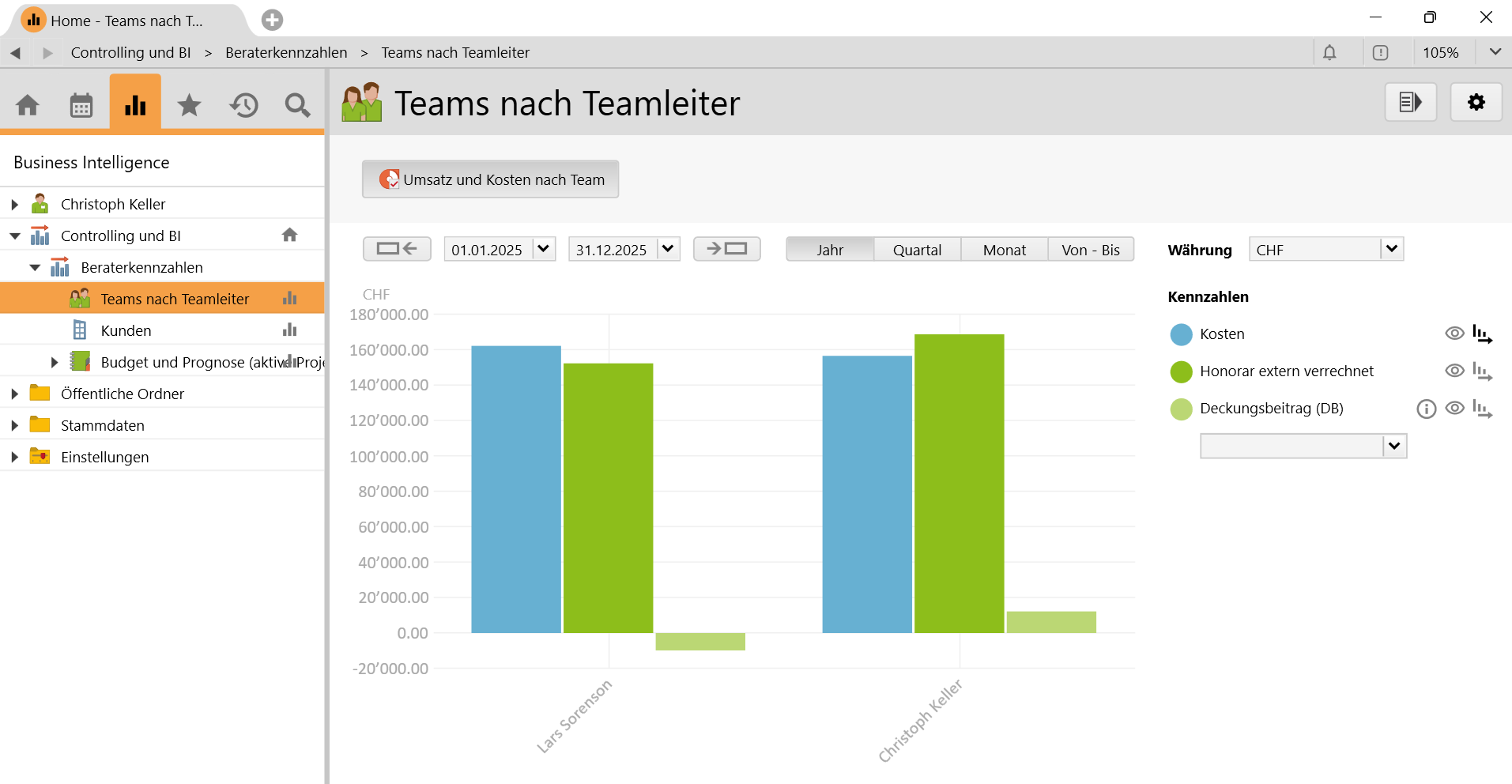Select the reports bar-chart icon in sidebar
The image size is (1512, 784).
[134, 104]
